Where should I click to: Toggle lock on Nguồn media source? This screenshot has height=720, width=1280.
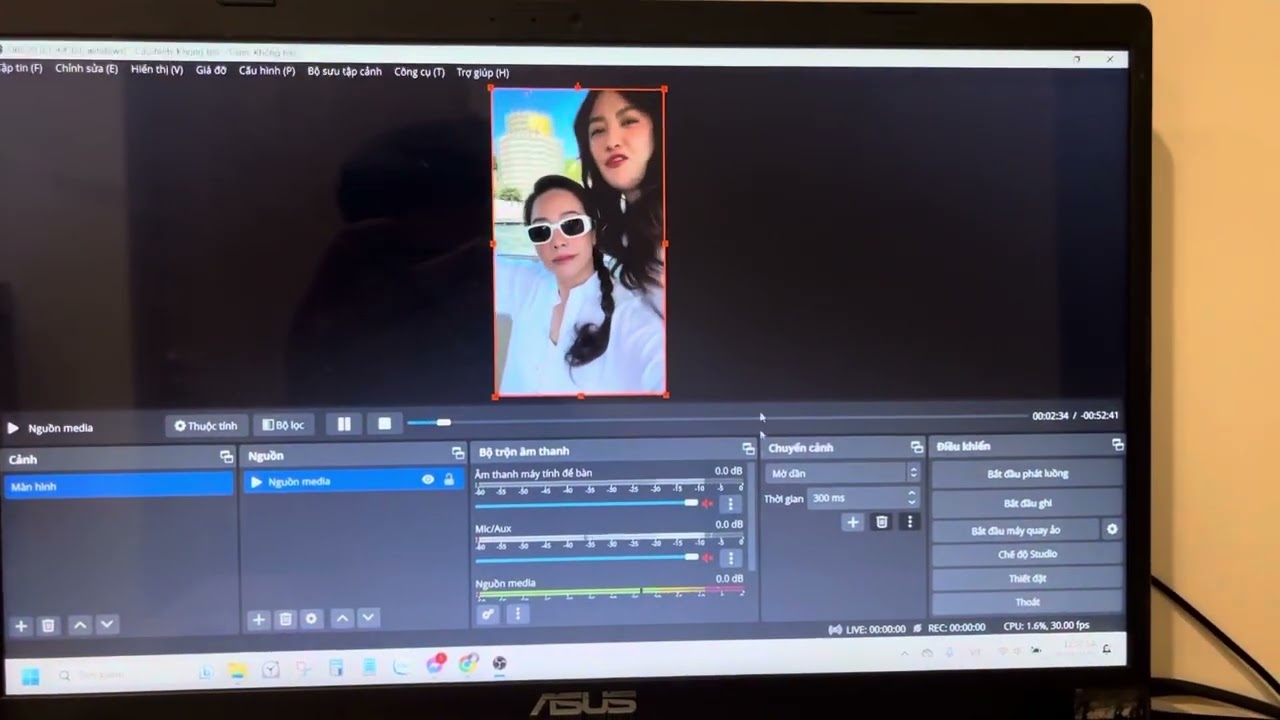point(449,480)
